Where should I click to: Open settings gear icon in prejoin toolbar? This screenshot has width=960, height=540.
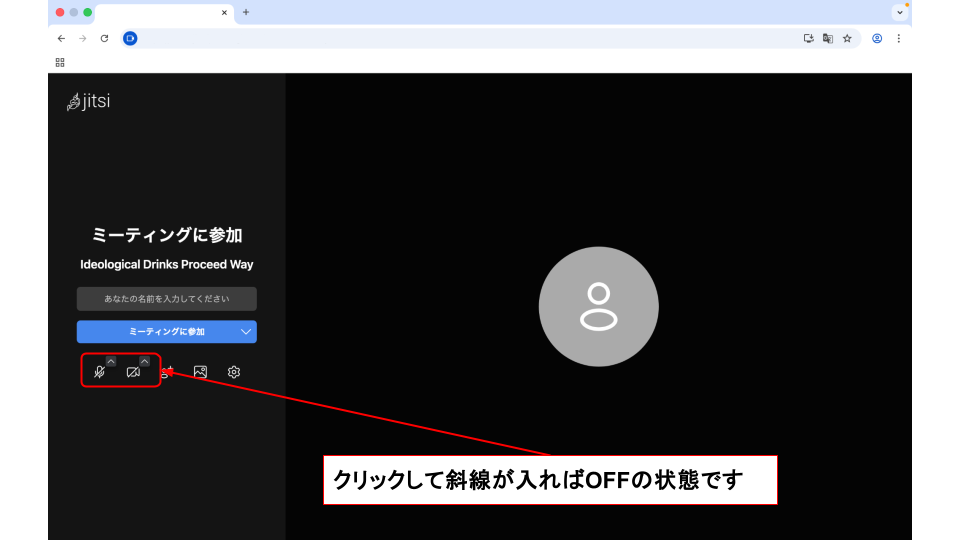tap(234, 372)
